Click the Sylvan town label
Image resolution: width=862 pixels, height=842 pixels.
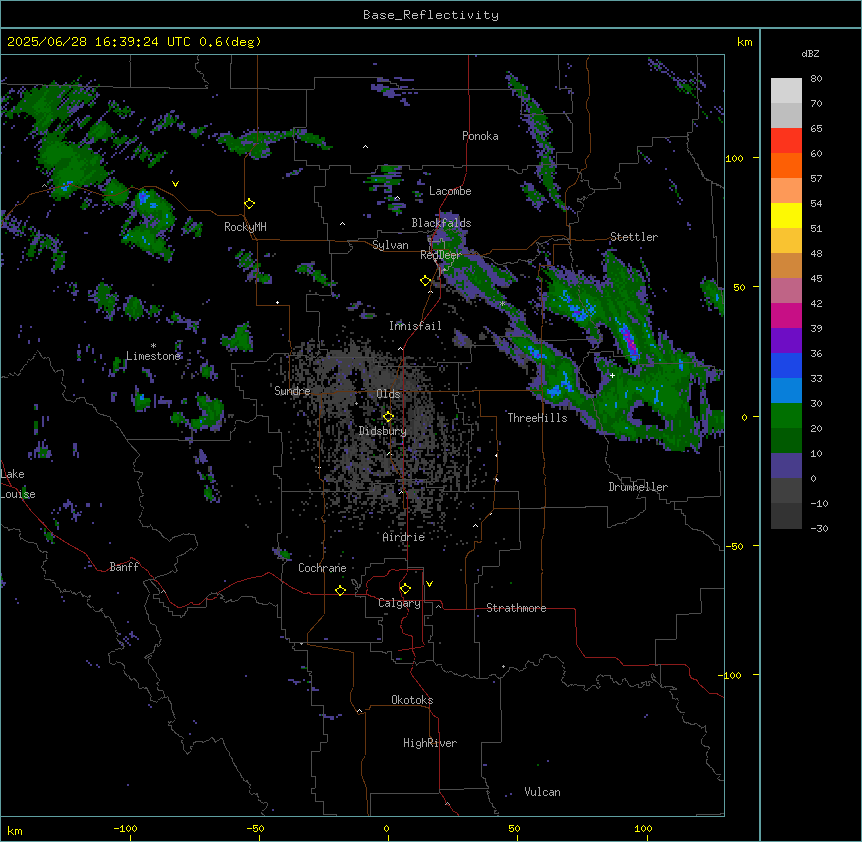[390, 245]
